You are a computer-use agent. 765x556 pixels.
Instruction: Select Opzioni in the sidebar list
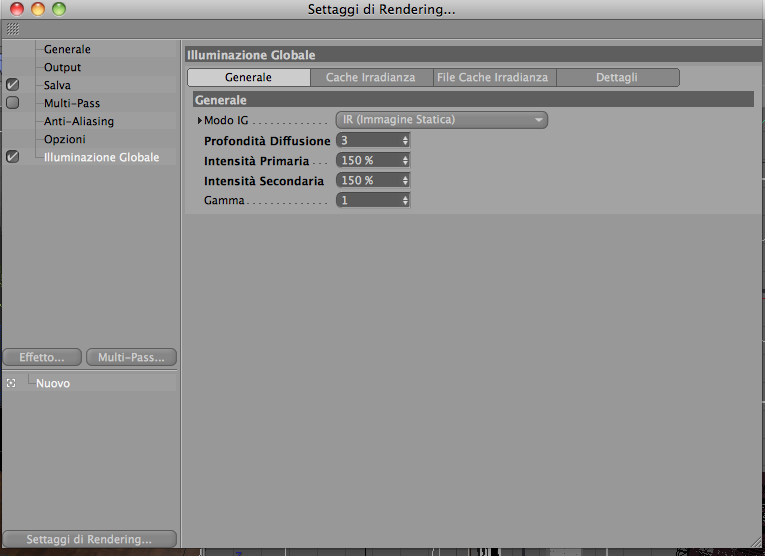click(65, 139)
